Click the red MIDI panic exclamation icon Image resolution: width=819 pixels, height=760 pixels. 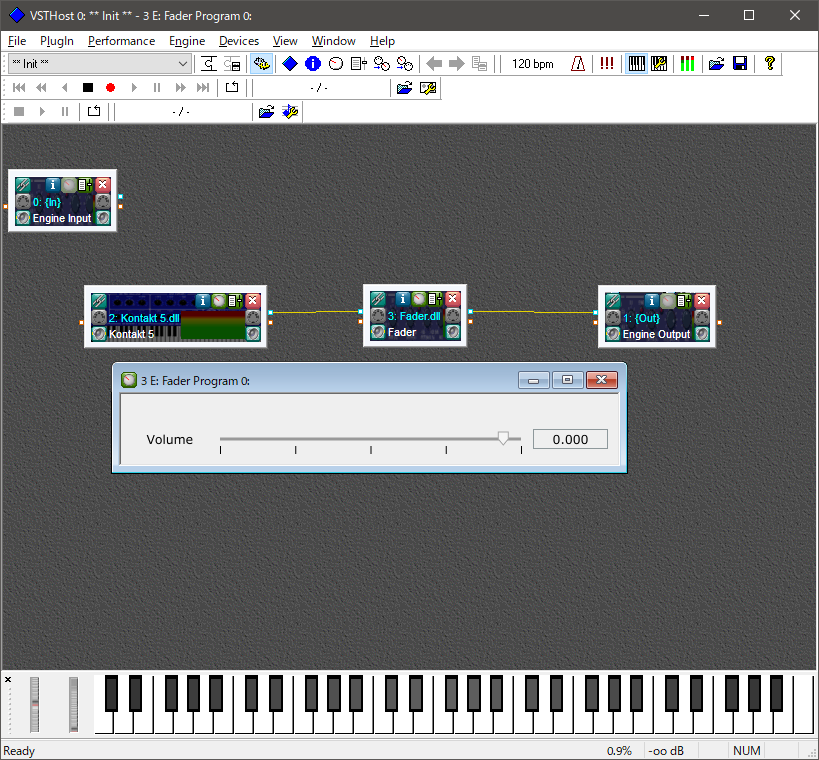coord(606,64)
